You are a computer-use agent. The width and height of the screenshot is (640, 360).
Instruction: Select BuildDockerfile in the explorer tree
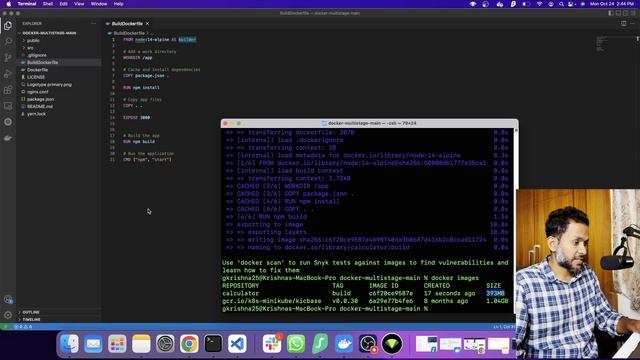click(42, 62)
